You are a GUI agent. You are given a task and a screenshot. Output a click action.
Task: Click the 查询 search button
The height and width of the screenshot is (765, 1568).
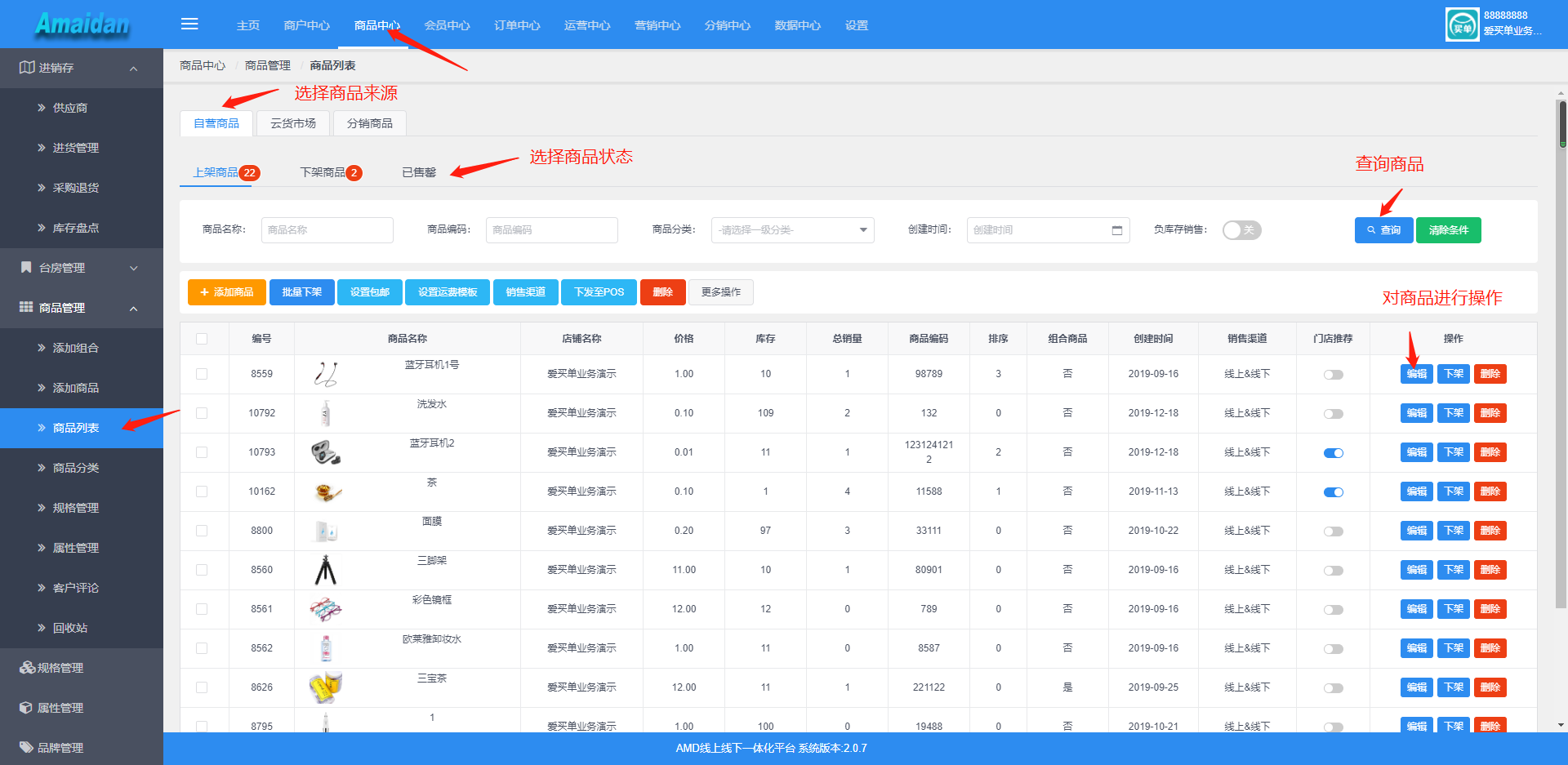(1383, 230)
